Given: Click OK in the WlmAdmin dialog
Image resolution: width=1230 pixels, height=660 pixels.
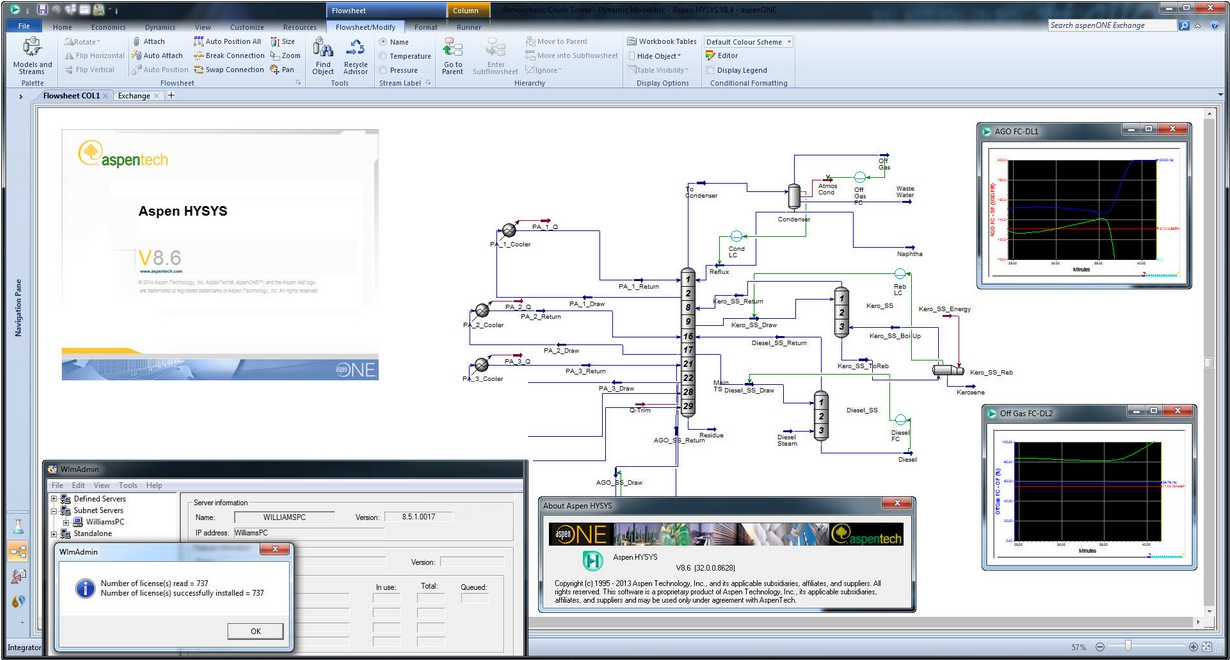Looking at the screenshot, I should click(x=255, y=631).
